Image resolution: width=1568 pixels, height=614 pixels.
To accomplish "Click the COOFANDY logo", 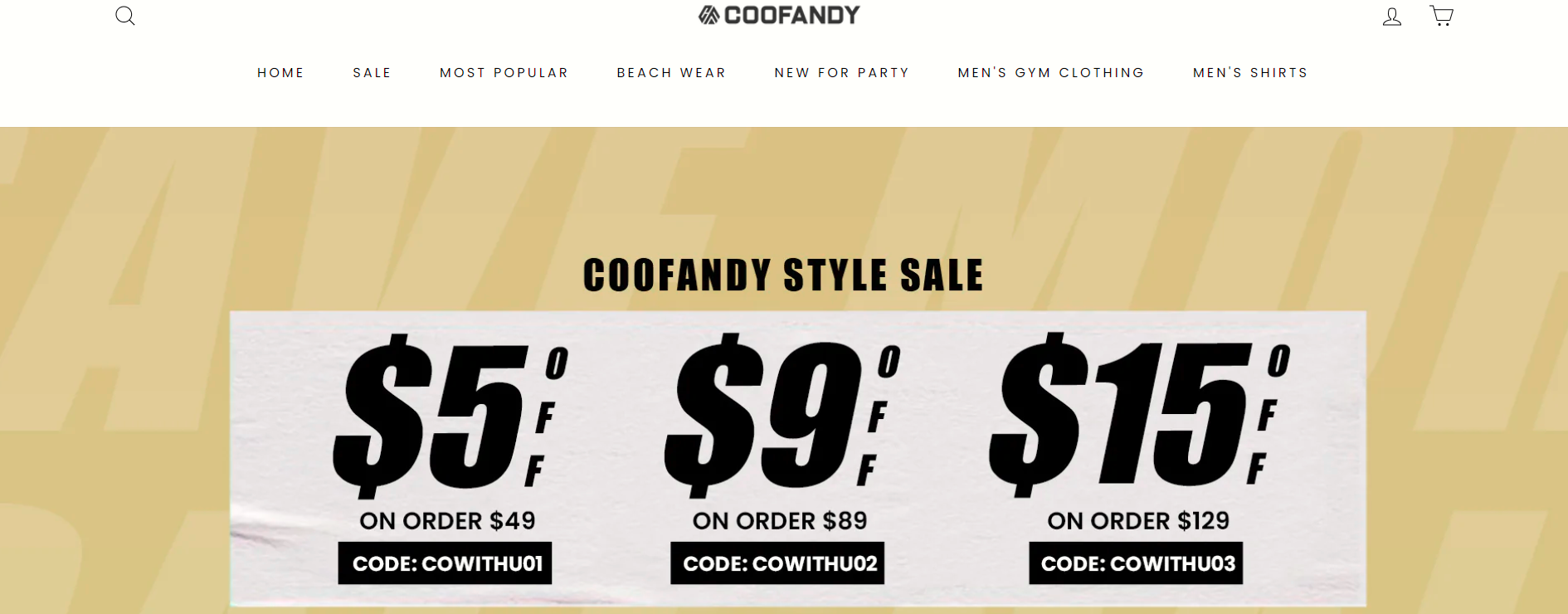I will [778, 14].
